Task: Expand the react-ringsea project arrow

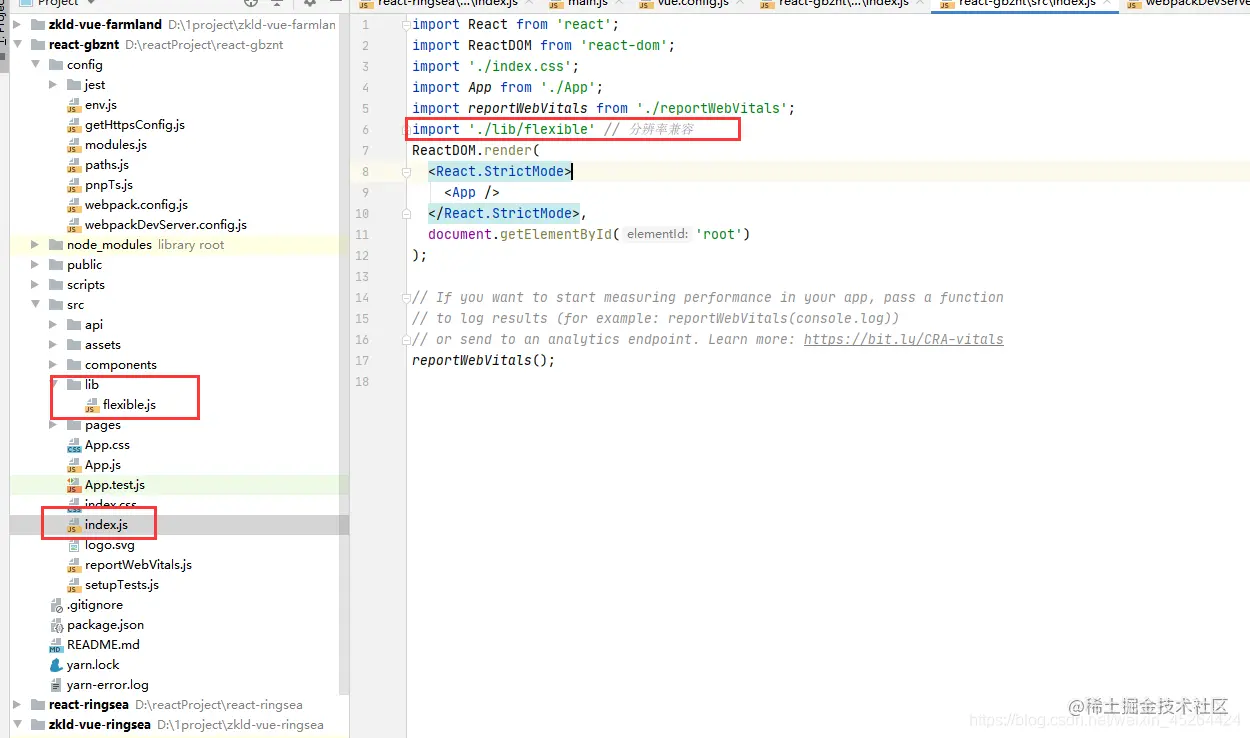Action: coord(18,705)
